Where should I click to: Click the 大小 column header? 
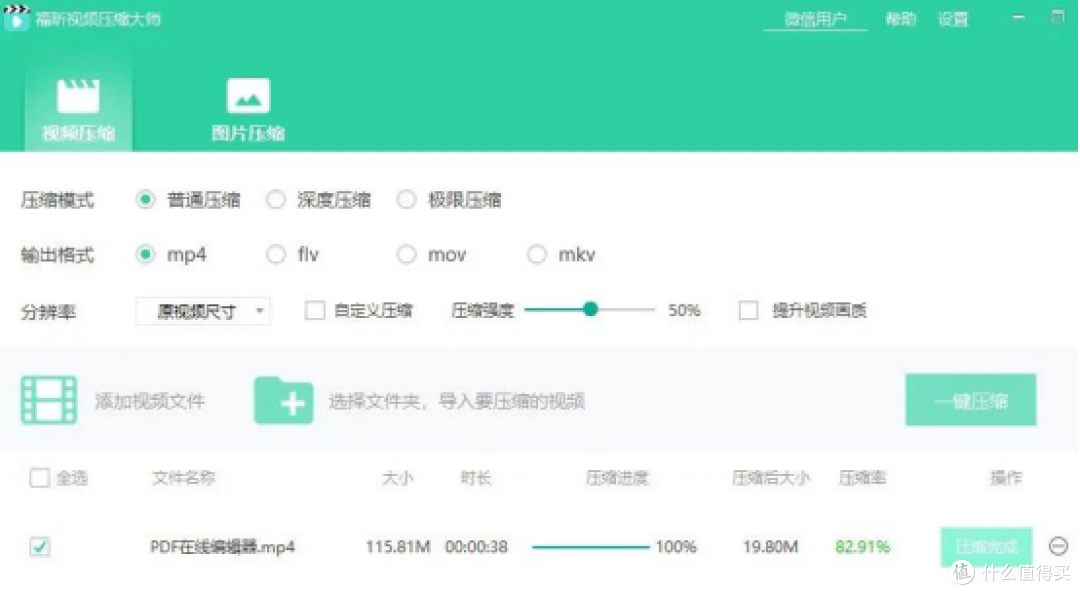[x=398, y=478]
